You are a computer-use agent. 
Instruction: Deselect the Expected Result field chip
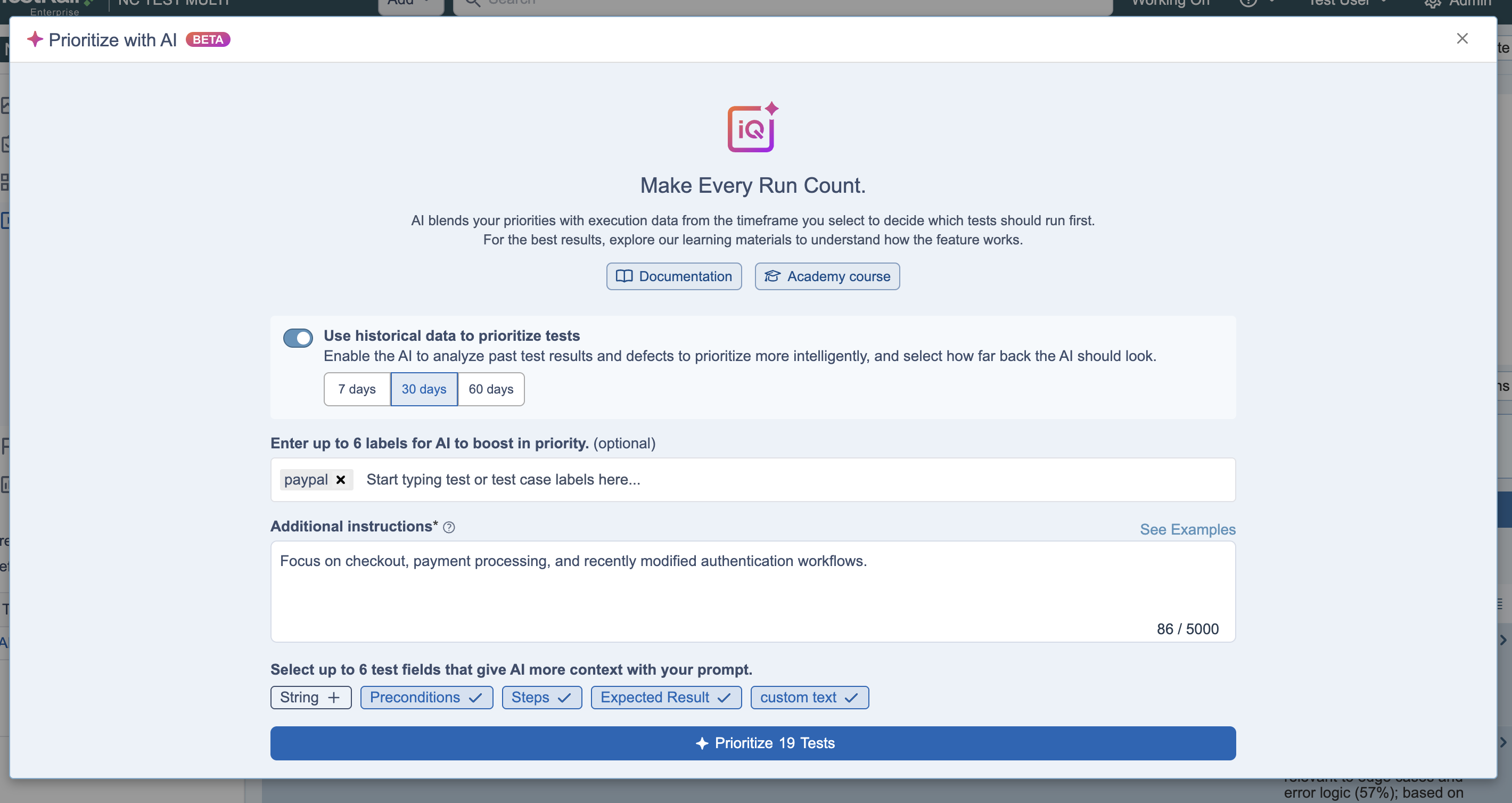pyautogui.click(x=666, y=698)
